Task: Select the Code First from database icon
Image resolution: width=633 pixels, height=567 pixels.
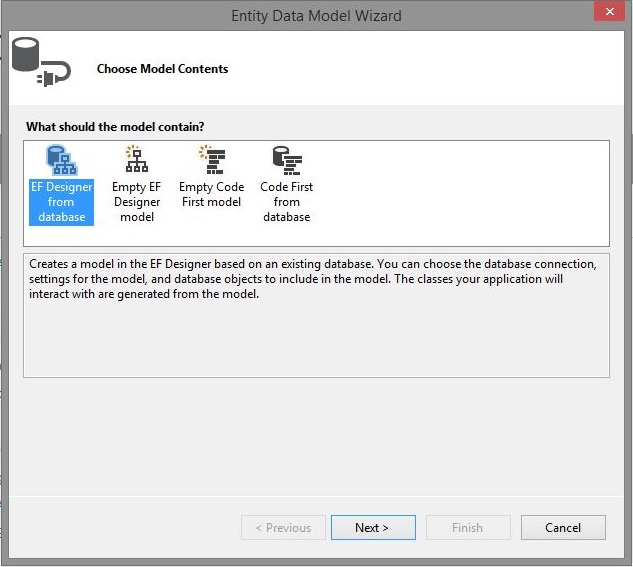Action: click(286, 160)
